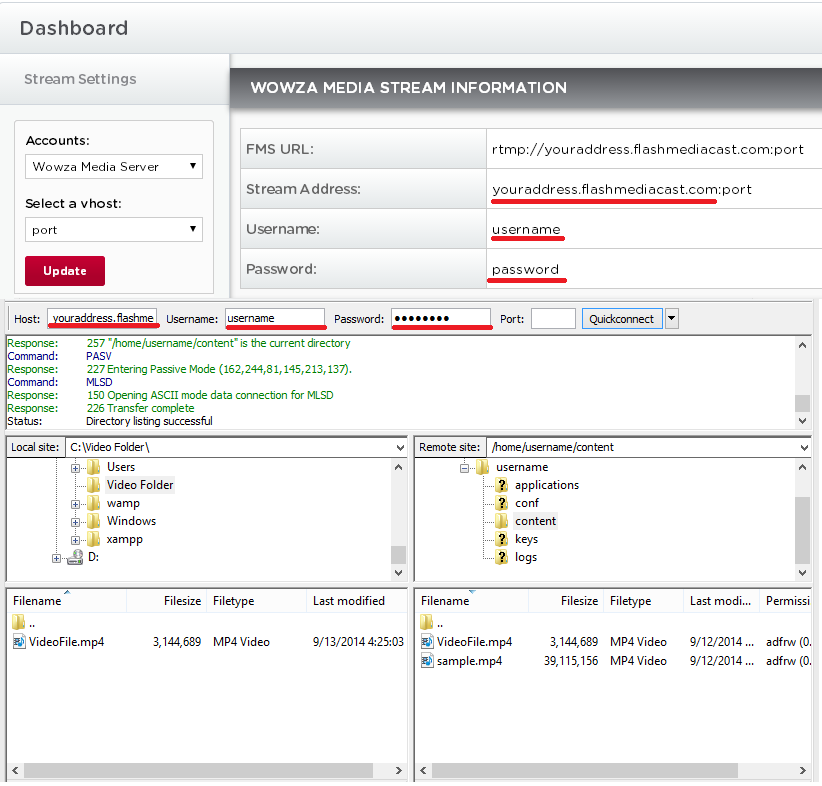The height and width of the screenshot is (786, 822).
Task: Click the "Directory listing successful" status line
Action: click(149, 421)
